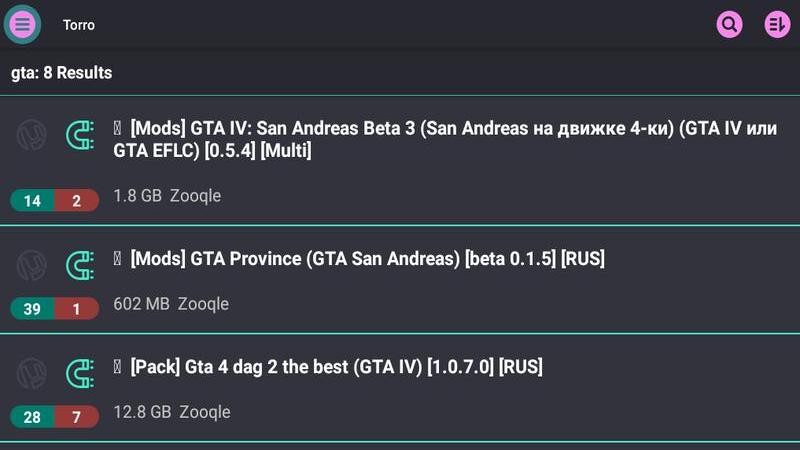Open the hamburger navigation menu
Image resolution: width=800 pixels, height=450 pixels.
tap(22, 24)
